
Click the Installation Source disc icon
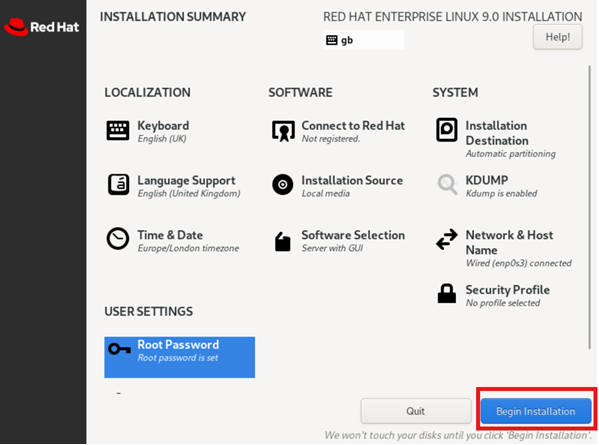283,185
